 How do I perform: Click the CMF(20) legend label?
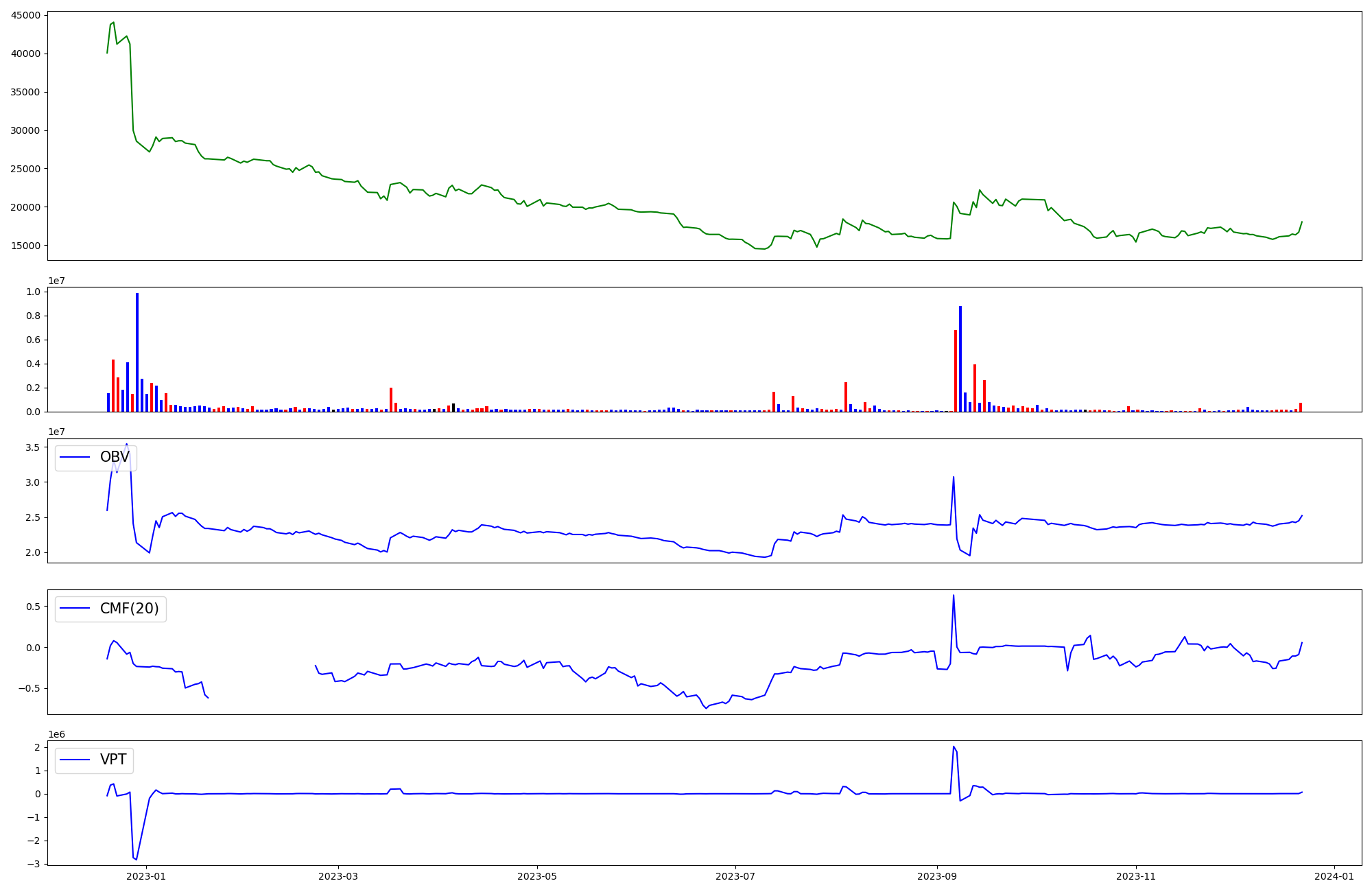coord(129,609)
